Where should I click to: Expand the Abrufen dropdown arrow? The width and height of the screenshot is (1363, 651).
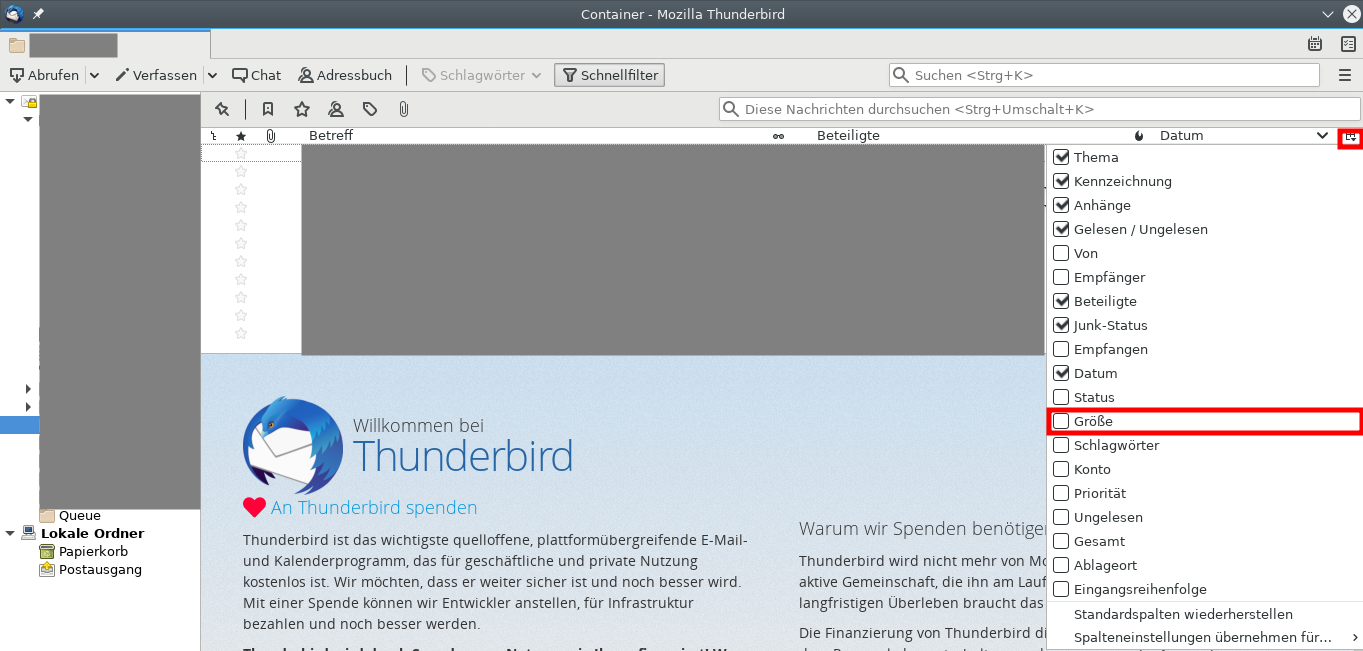(x=94, y=75)
